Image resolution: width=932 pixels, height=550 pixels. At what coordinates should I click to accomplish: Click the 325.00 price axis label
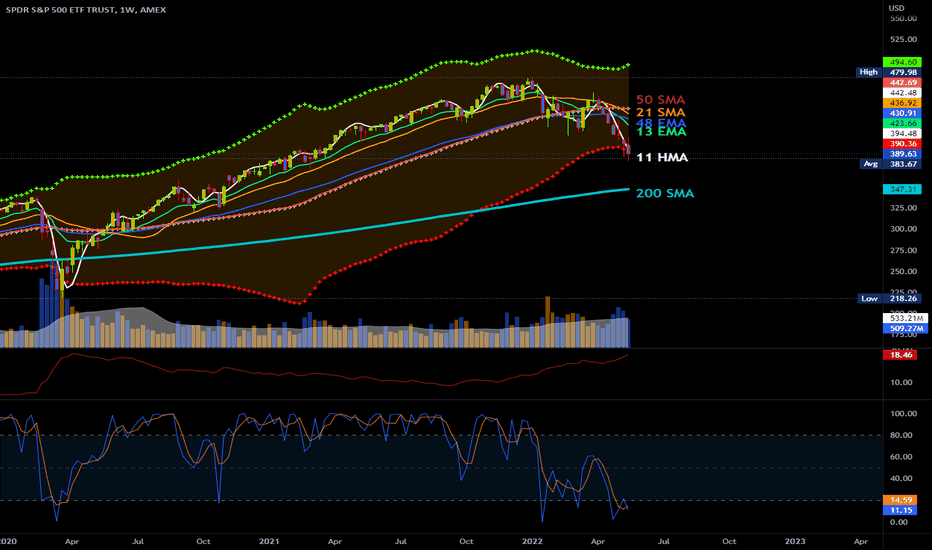[x=903, y=208]
